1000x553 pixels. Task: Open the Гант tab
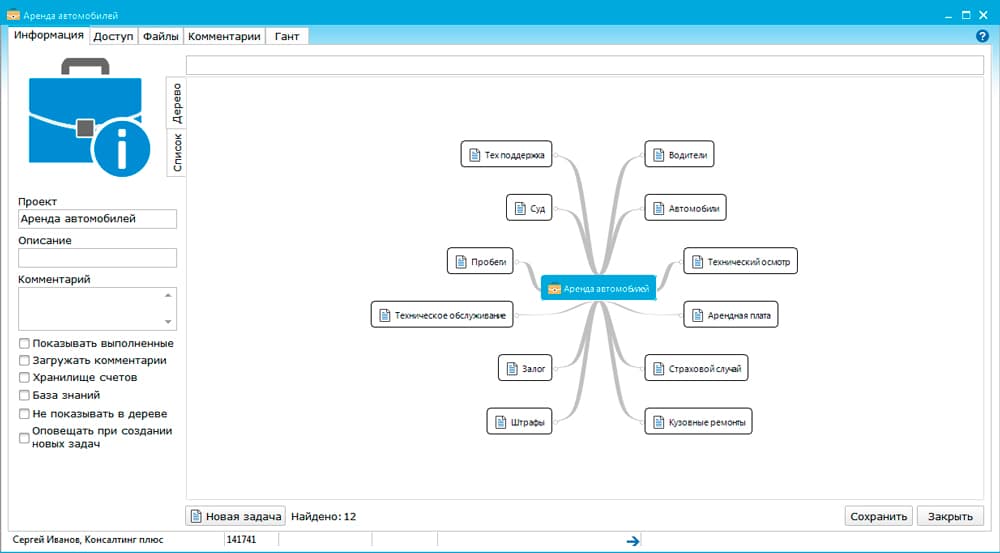286,36
